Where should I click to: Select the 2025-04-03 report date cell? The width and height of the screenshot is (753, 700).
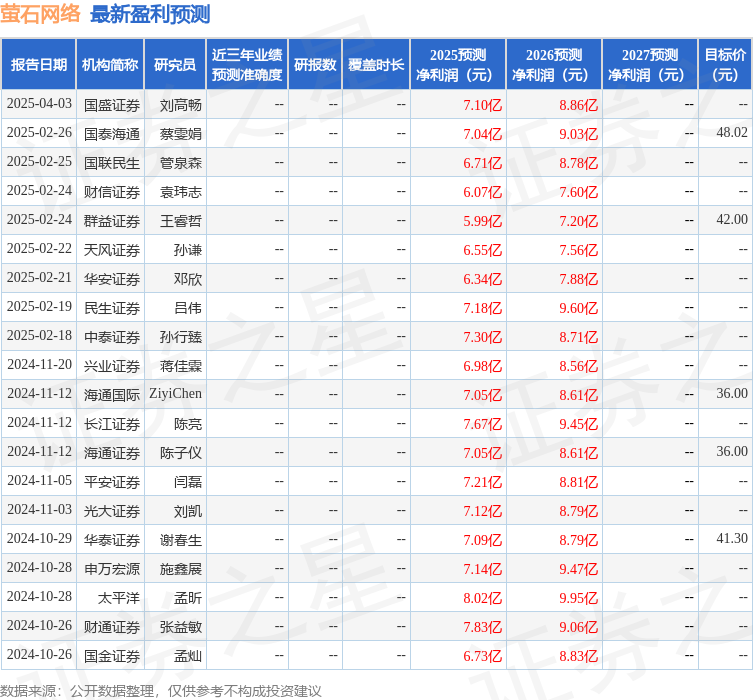point(39,104)
